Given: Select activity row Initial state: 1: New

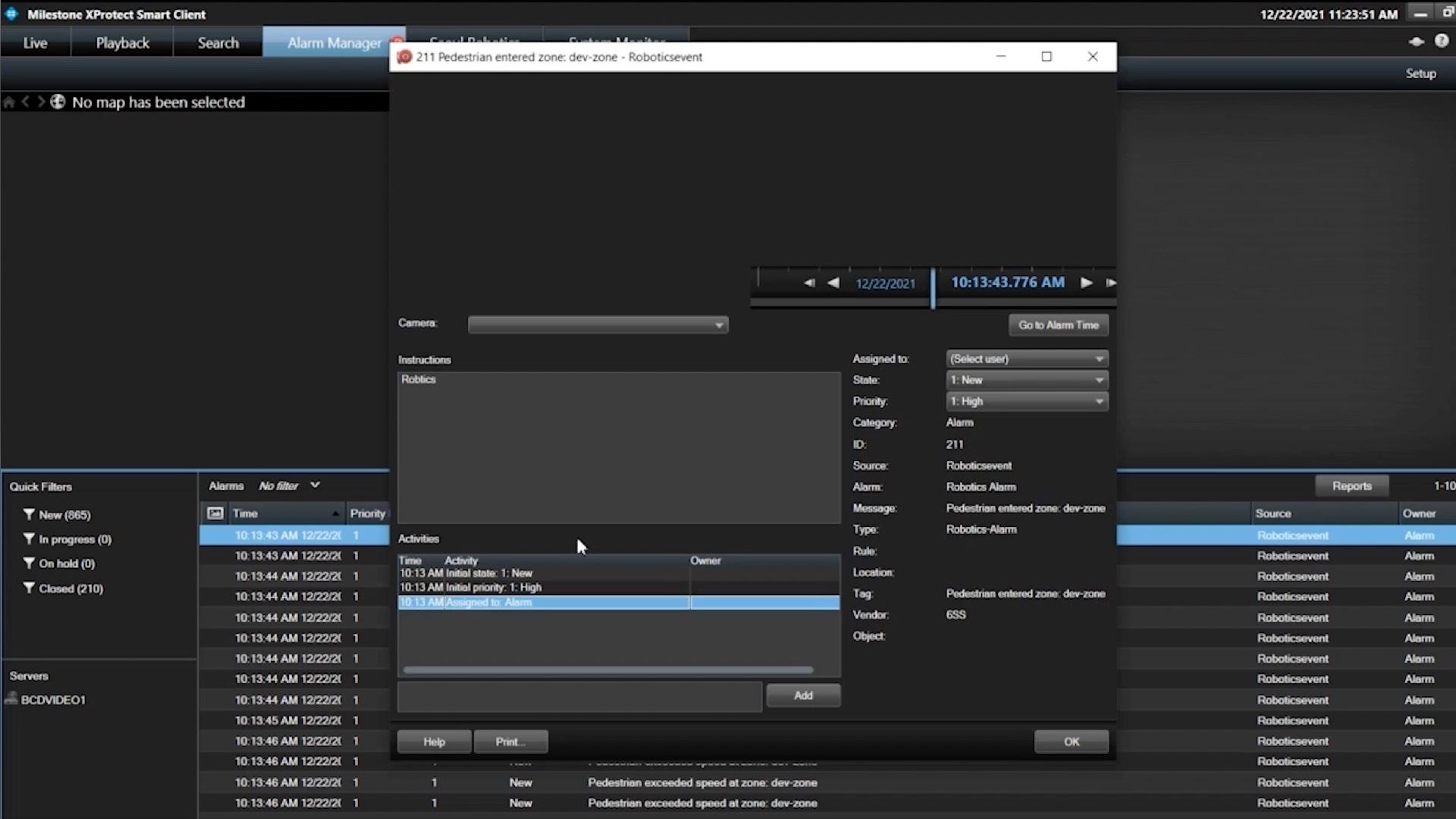Looking at the screenshot, I should coord(619,573).
